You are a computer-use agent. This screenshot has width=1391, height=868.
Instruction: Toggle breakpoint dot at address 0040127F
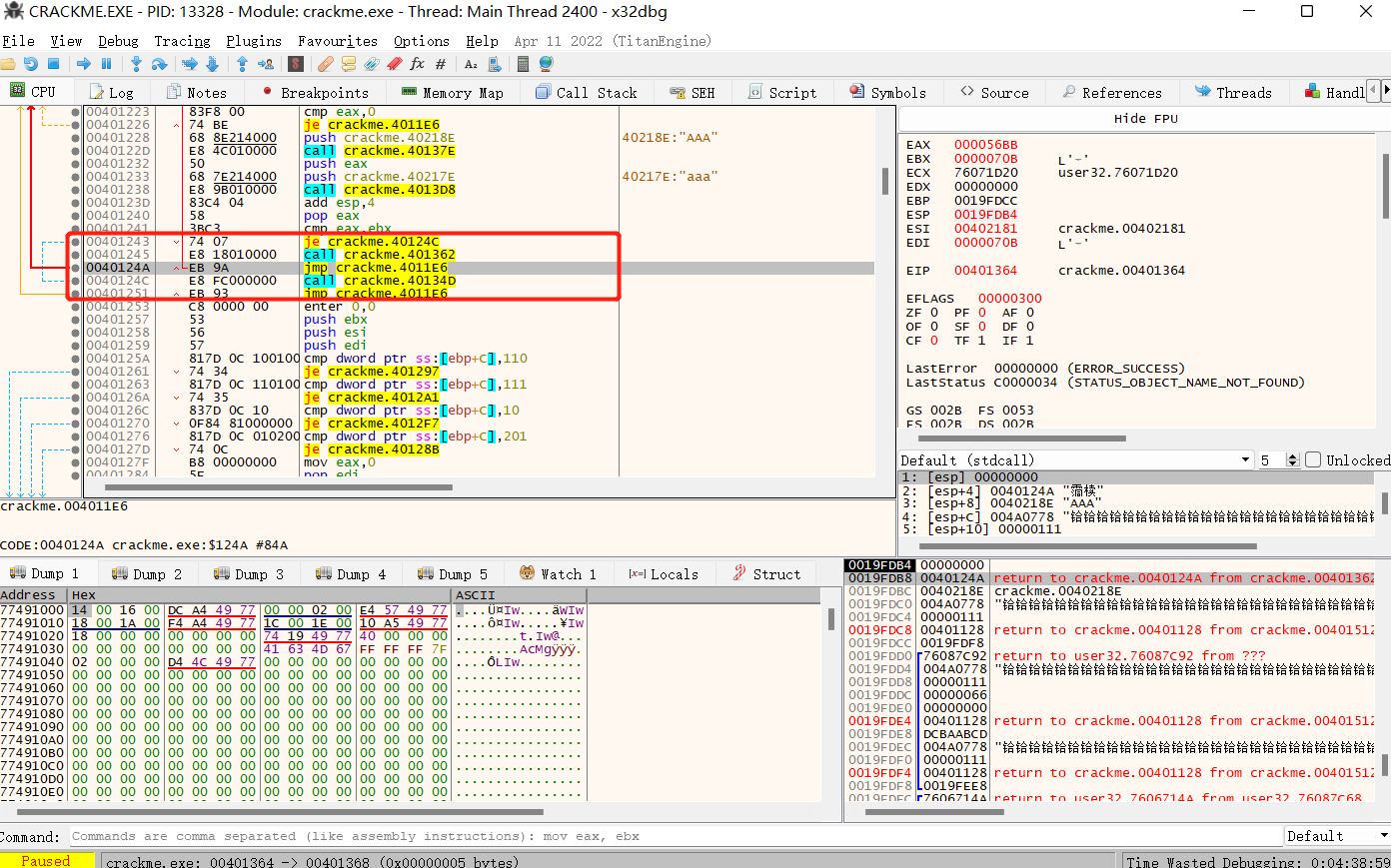click(x=76, y=462)
